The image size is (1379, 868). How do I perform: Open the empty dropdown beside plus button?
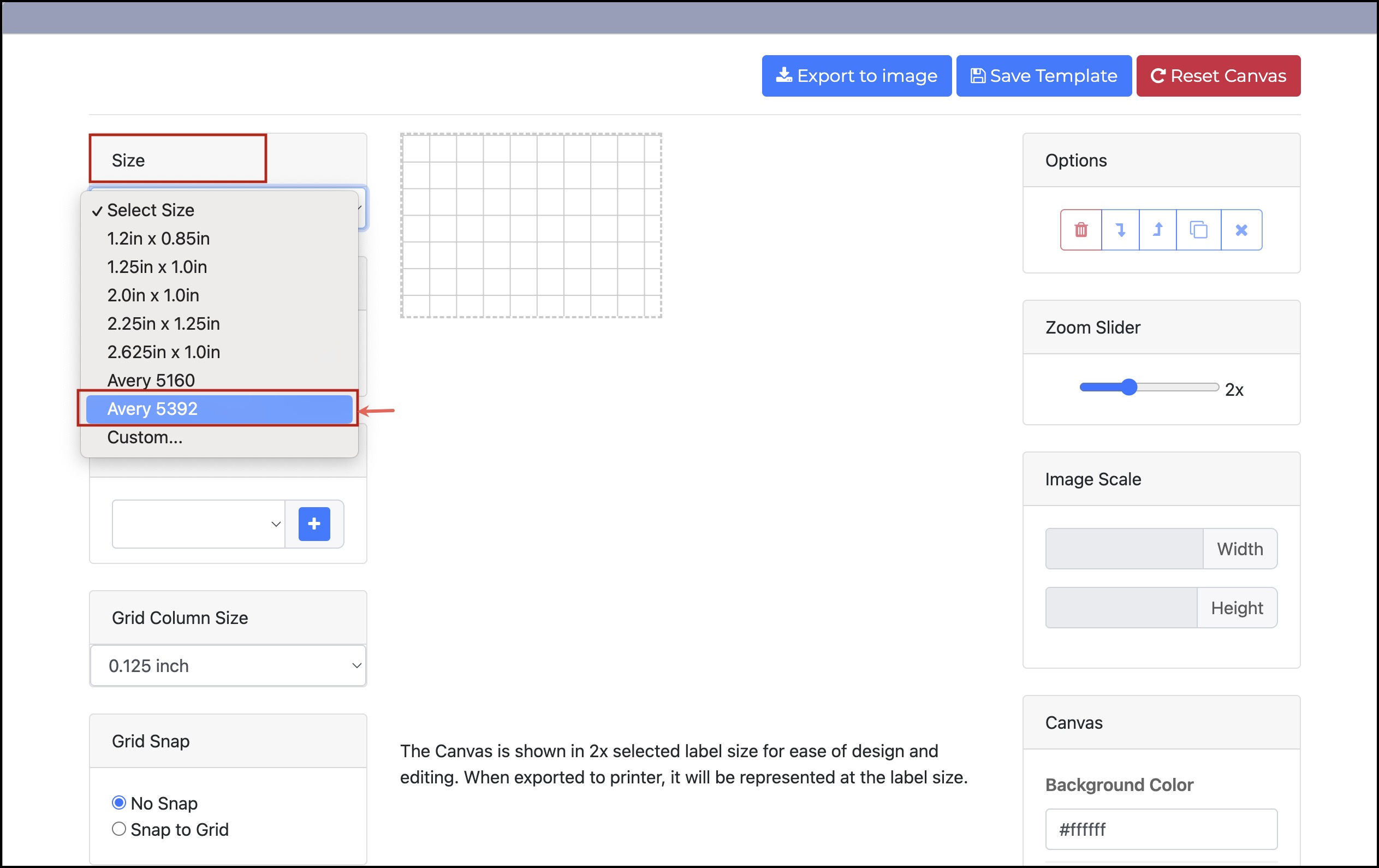198,524
